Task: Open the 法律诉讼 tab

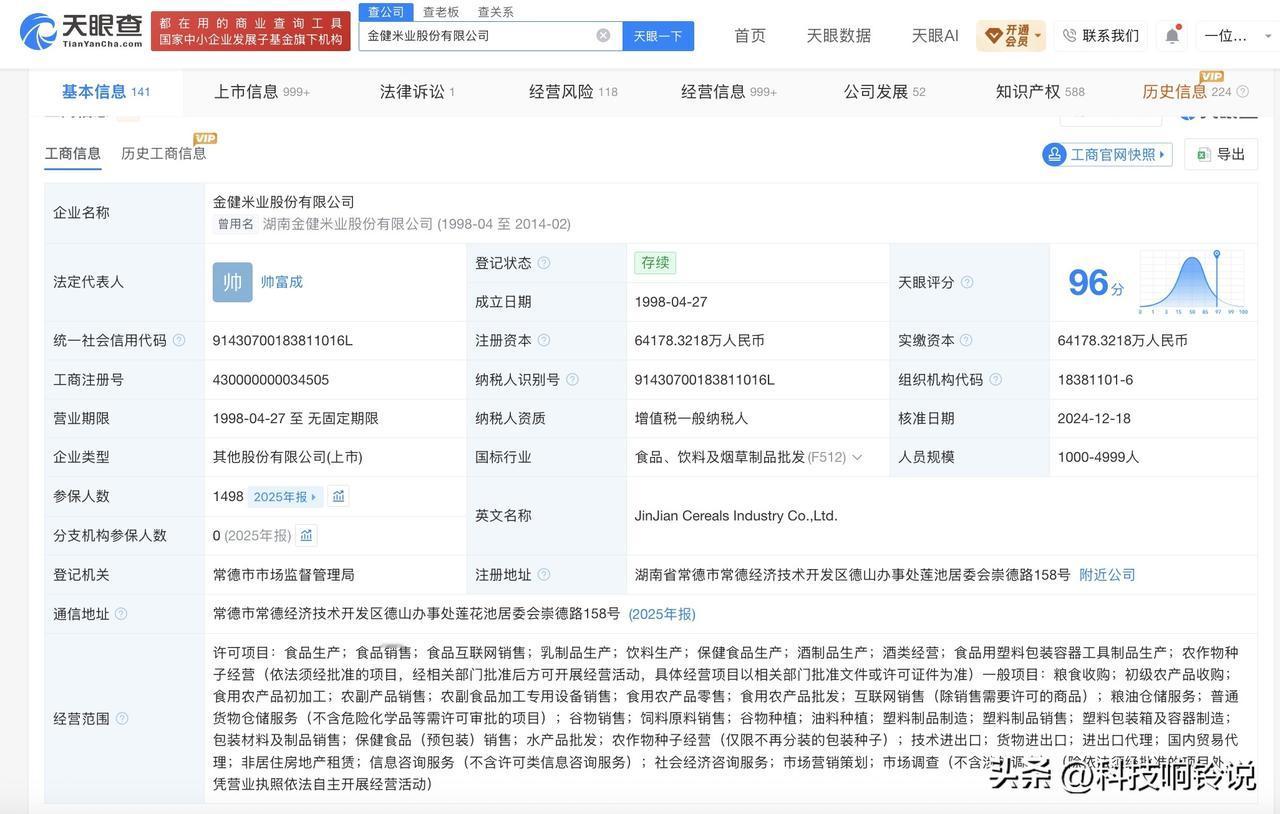Action: point(417,92)
